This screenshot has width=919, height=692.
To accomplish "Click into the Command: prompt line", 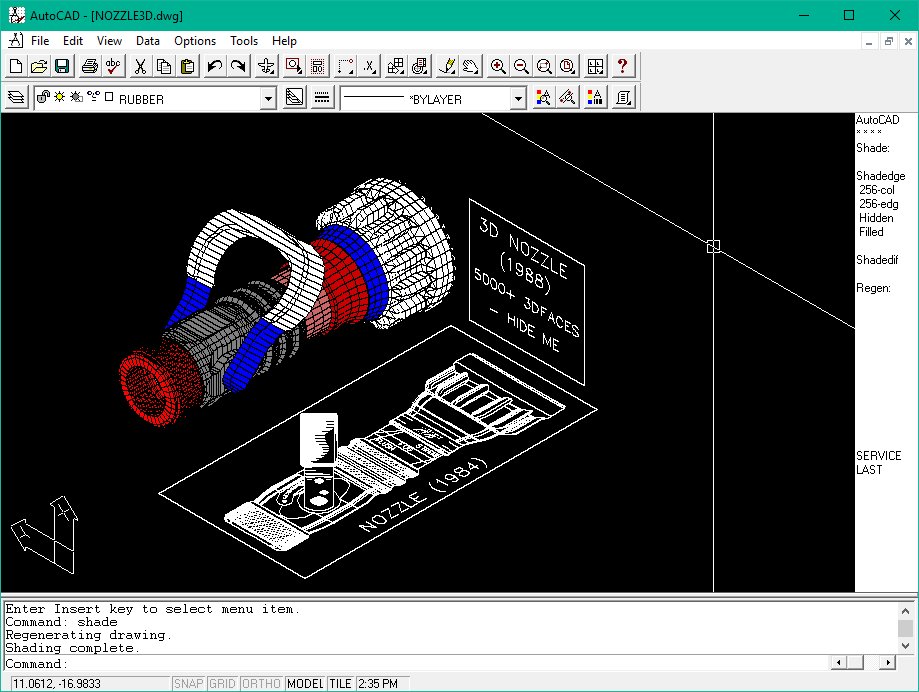I will pyautogui.click(x=416, y=664).
